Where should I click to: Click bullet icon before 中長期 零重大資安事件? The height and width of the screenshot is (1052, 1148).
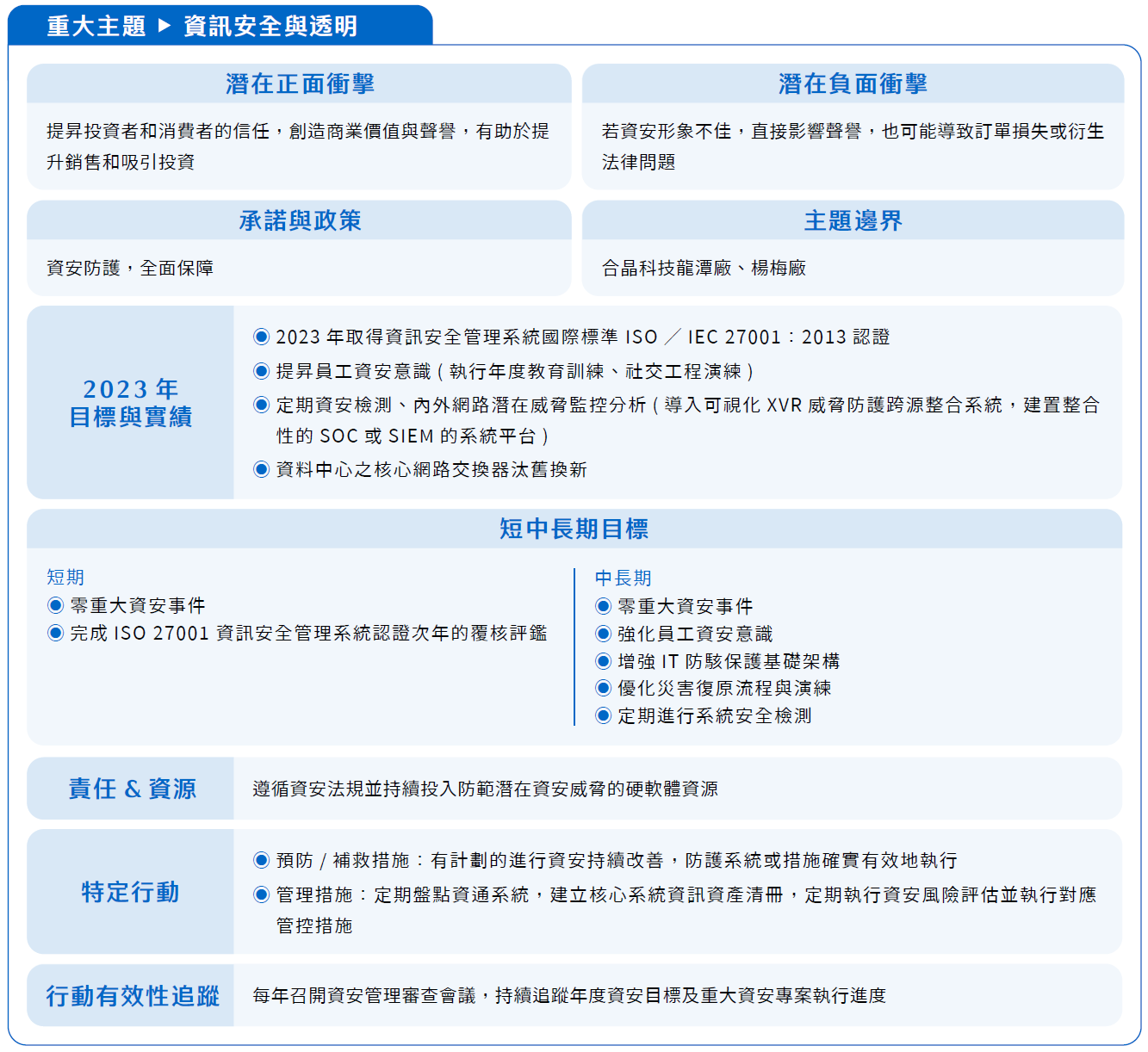pyautogui.click(x=604, y=606)
